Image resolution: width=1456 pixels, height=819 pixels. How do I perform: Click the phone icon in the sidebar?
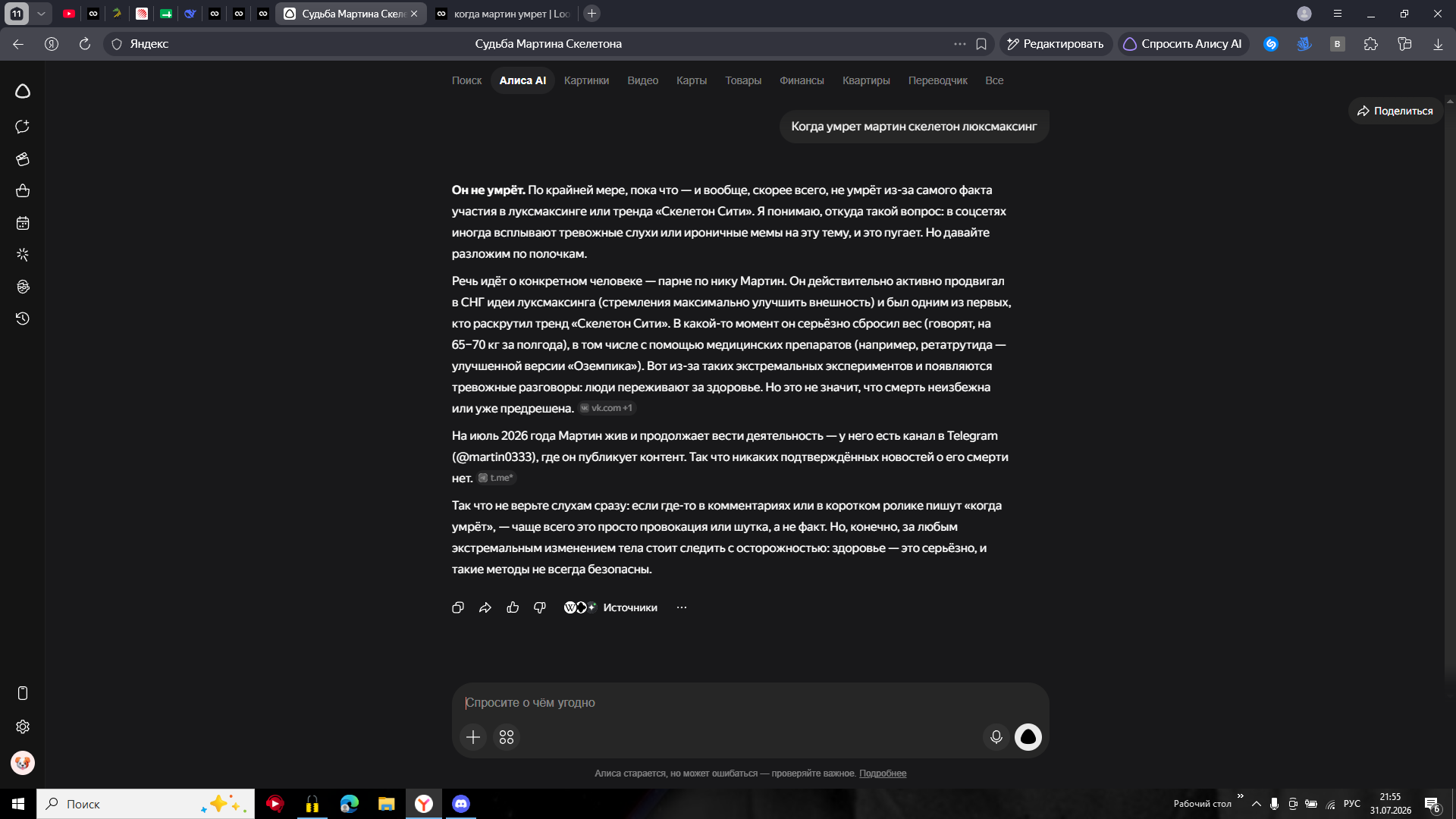[23, 693]
